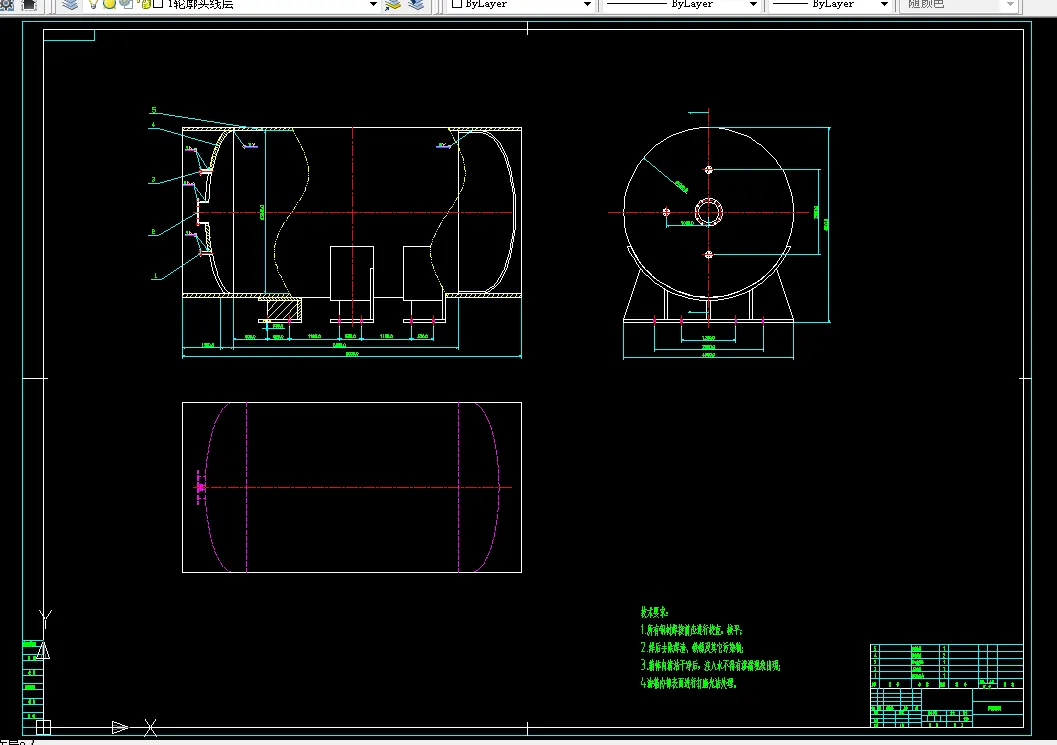Open the ByLayer color control dropdown
This screenshot has width=1057, height=745.
[x=521, y=4]
